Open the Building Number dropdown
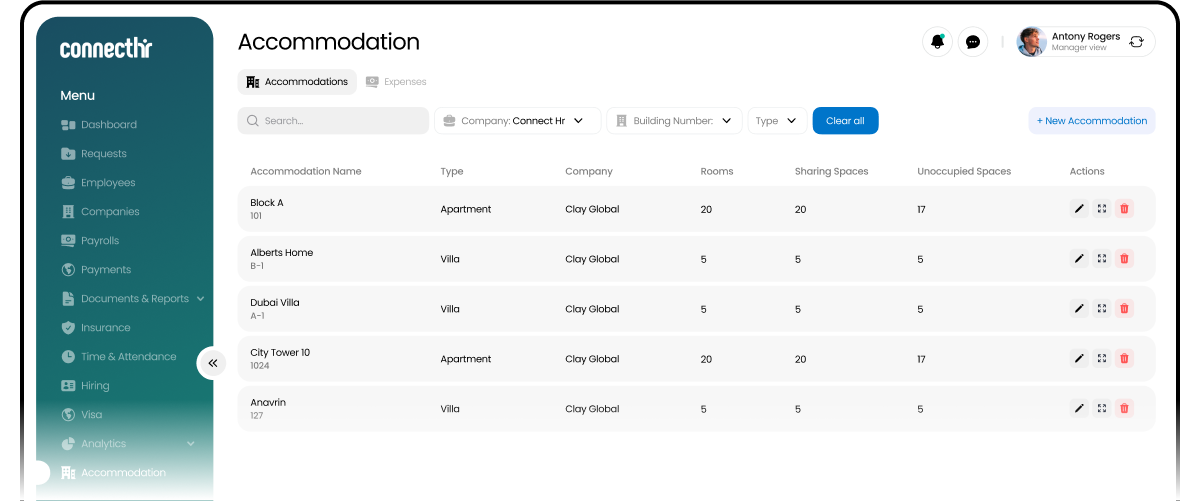Screen dimensions: 1200x501 pyautogui.click(x=675, y=121)
